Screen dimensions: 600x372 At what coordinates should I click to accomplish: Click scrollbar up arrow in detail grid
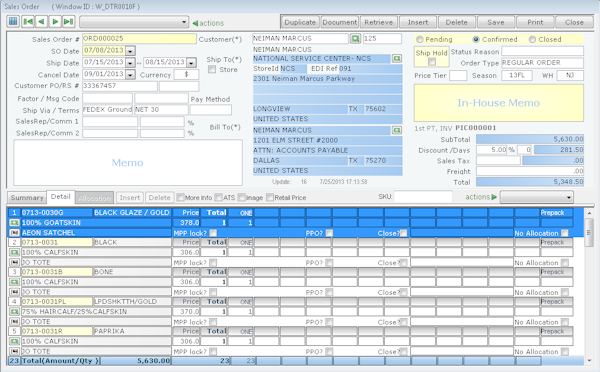point(589,213)
